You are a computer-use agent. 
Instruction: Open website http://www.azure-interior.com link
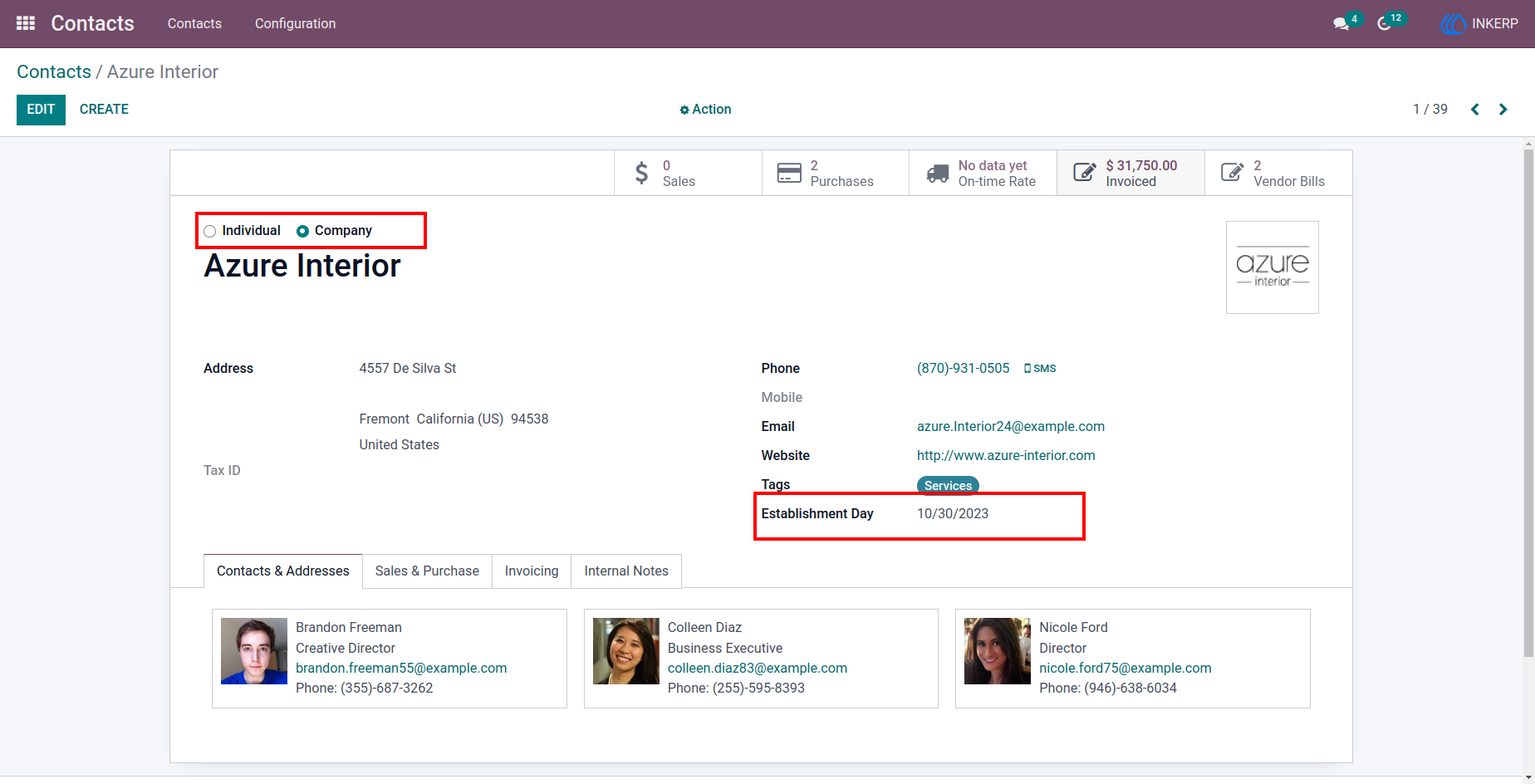1006,455
